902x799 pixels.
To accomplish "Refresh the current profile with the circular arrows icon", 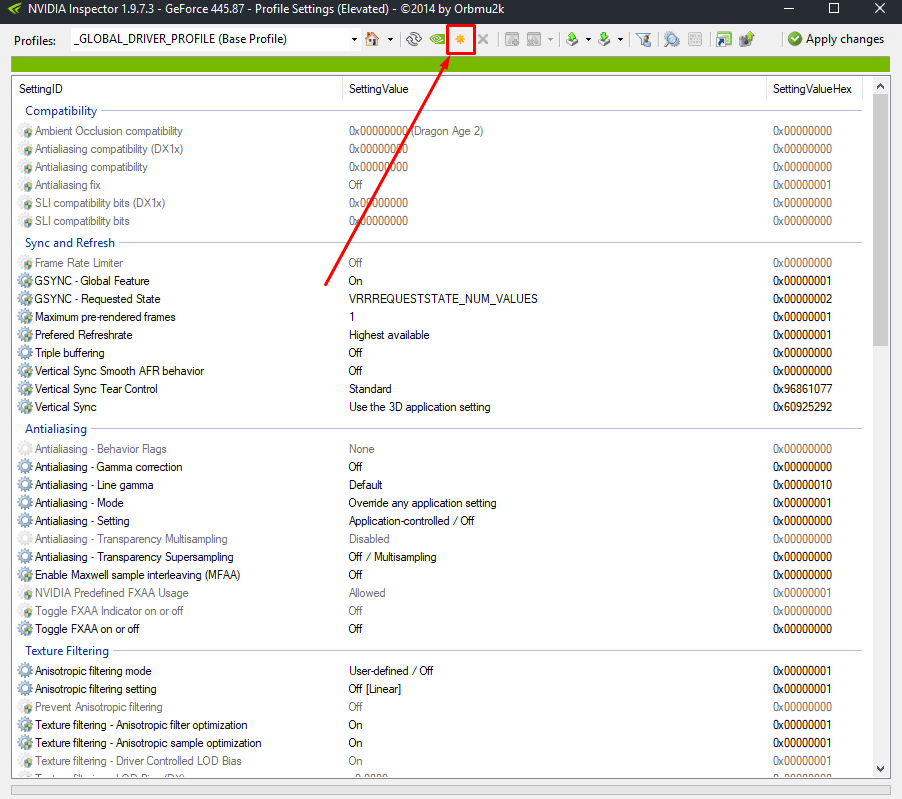I will click(x=414, y=39).
